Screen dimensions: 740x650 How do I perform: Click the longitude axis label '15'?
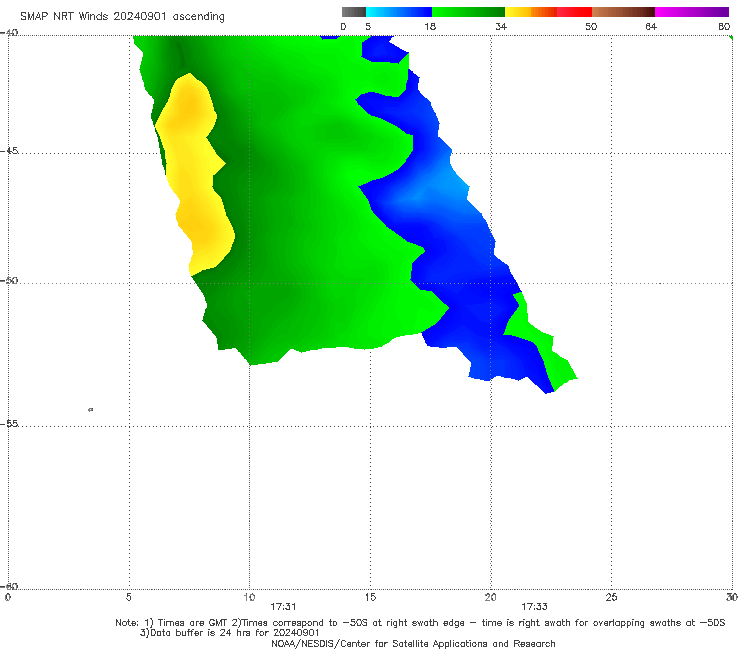pyautogui.click(x=370, y=597)
